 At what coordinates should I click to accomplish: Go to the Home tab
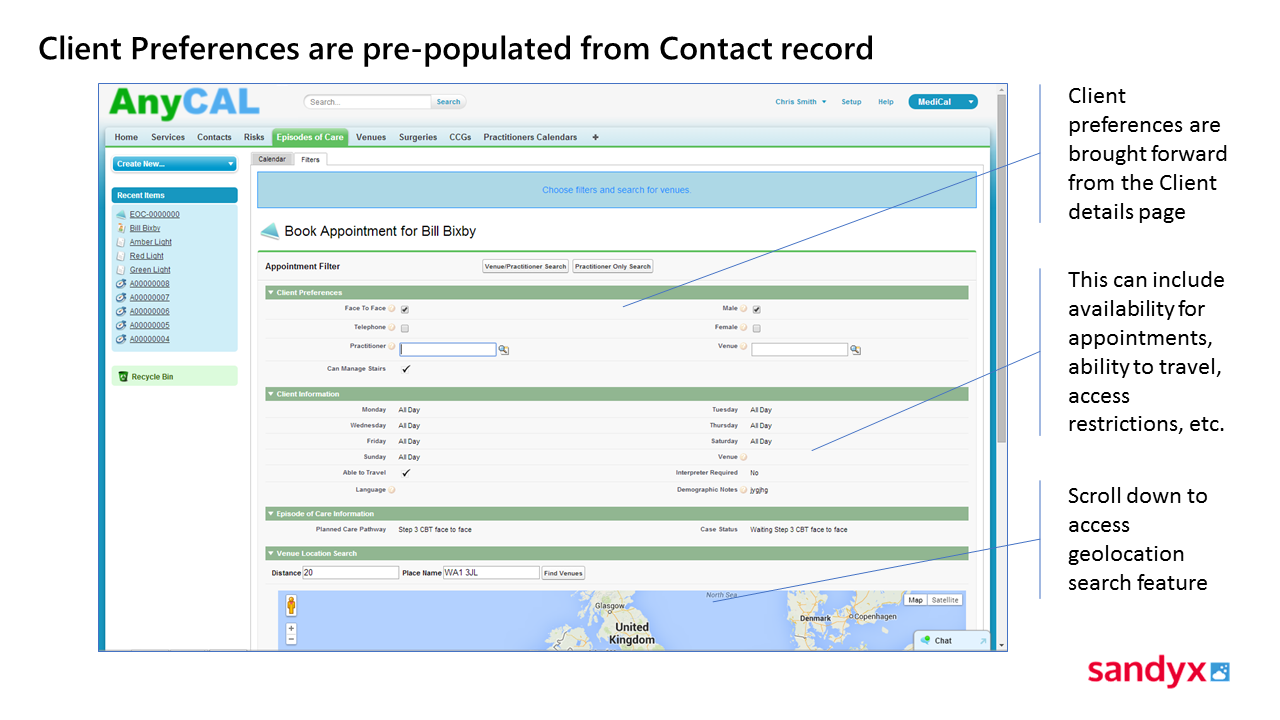coord(126,137)
